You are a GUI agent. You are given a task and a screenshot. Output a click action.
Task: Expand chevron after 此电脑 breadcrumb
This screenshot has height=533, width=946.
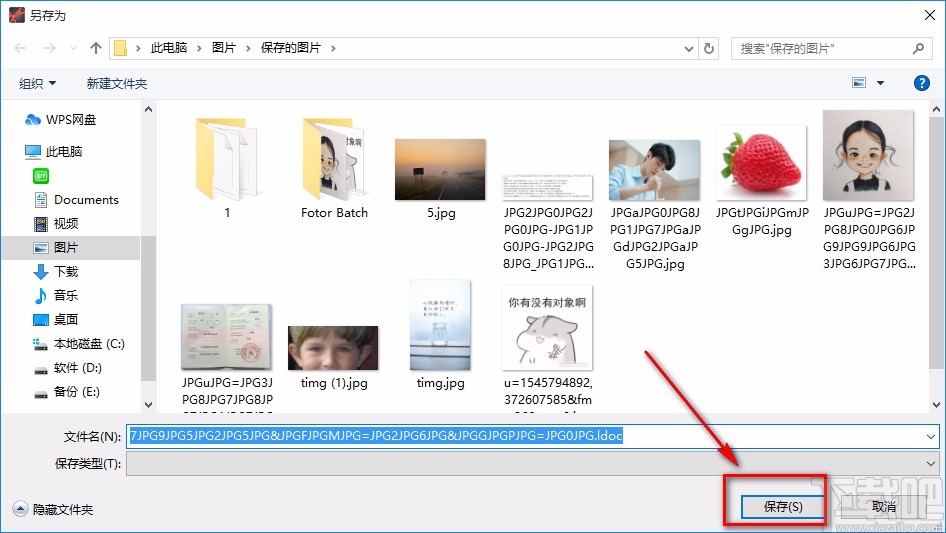coord(199,48)
